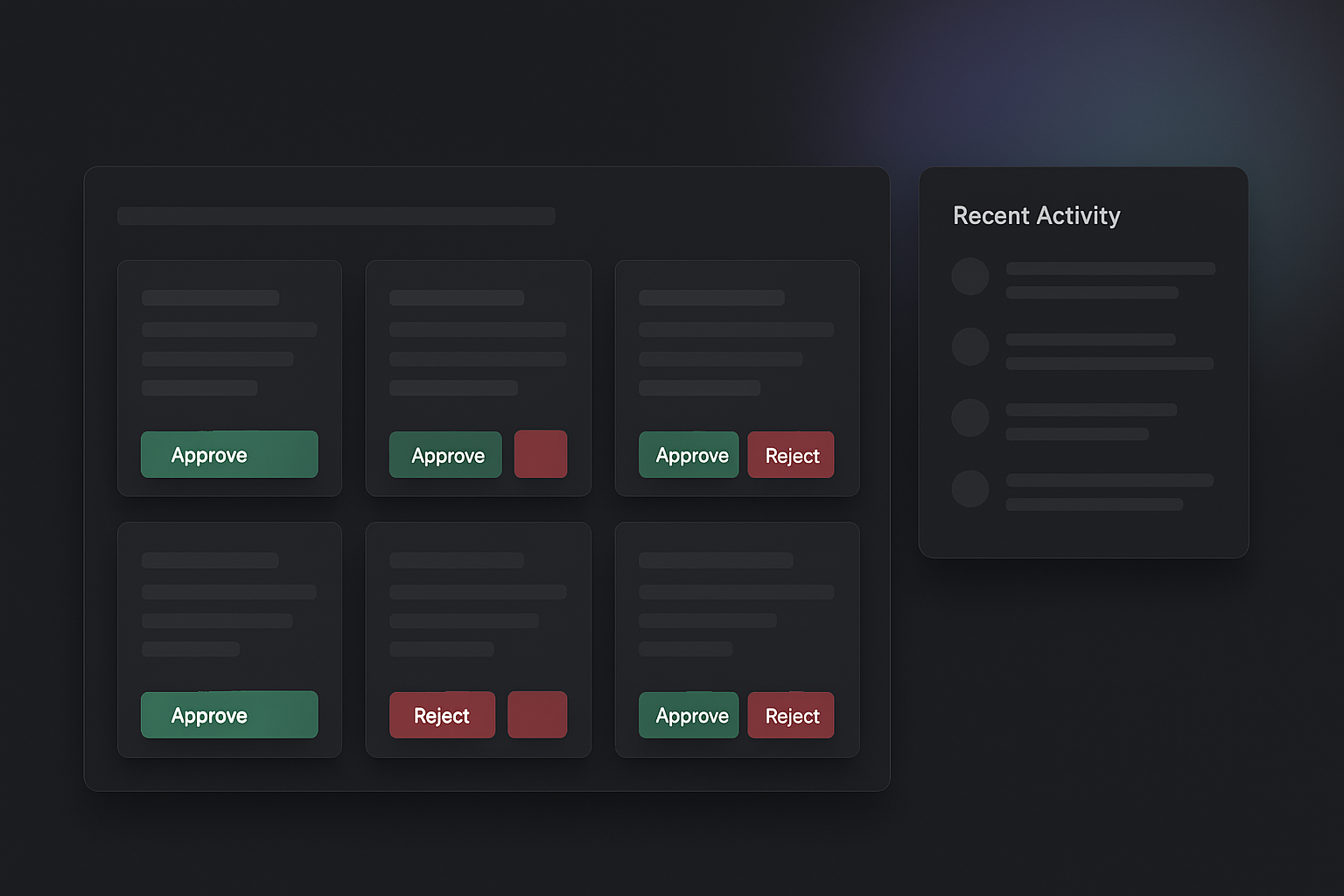Reject the top-right card item
Viewport: 1344px width, 896px height.
coord(791,455)
